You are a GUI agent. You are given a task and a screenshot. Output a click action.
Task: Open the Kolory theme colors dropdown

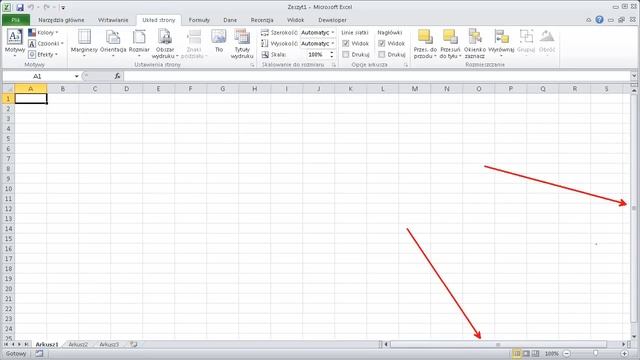[x=43, y=32]
